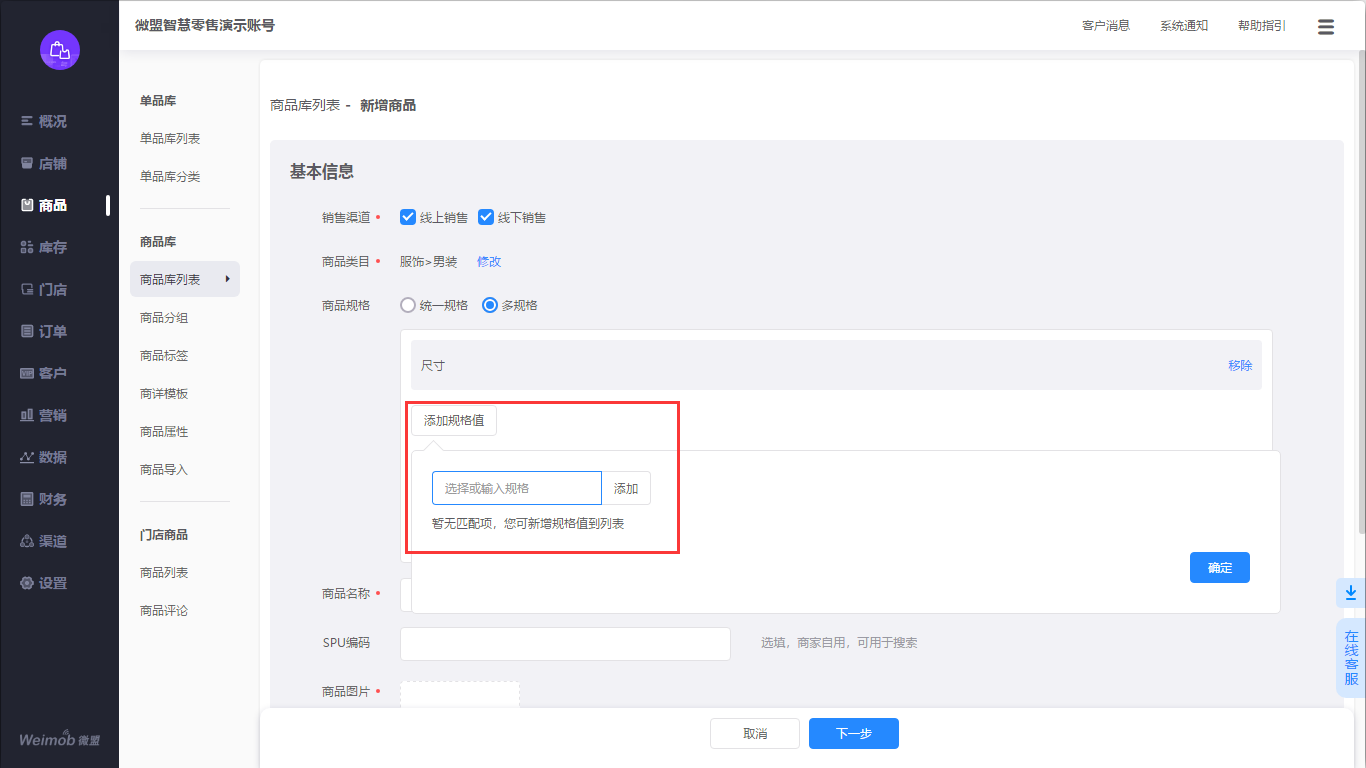This screenshot has width=1366, height=768.
Task: Click 暂无匹配项 hint text
Action: pos(528,524)
